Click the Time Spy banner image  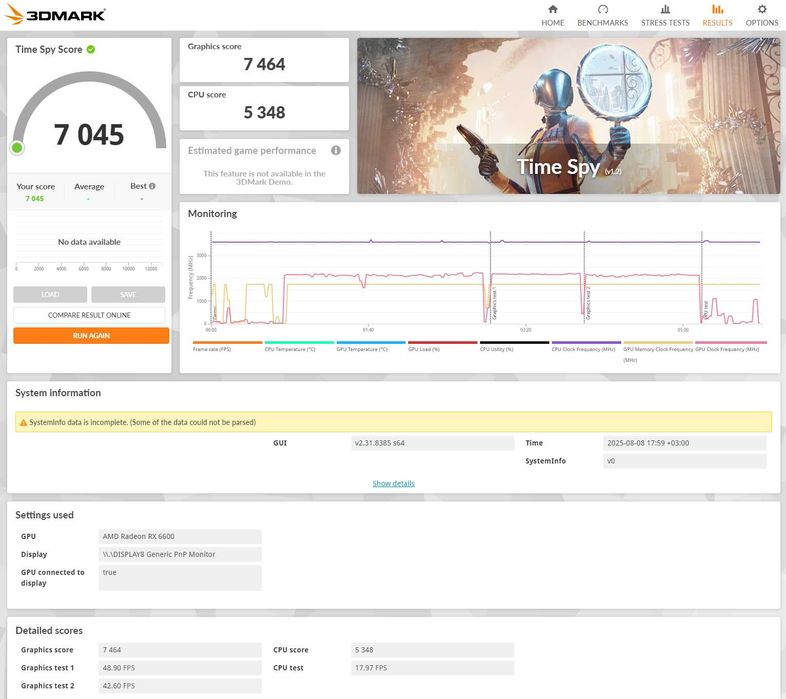(568, 116)
